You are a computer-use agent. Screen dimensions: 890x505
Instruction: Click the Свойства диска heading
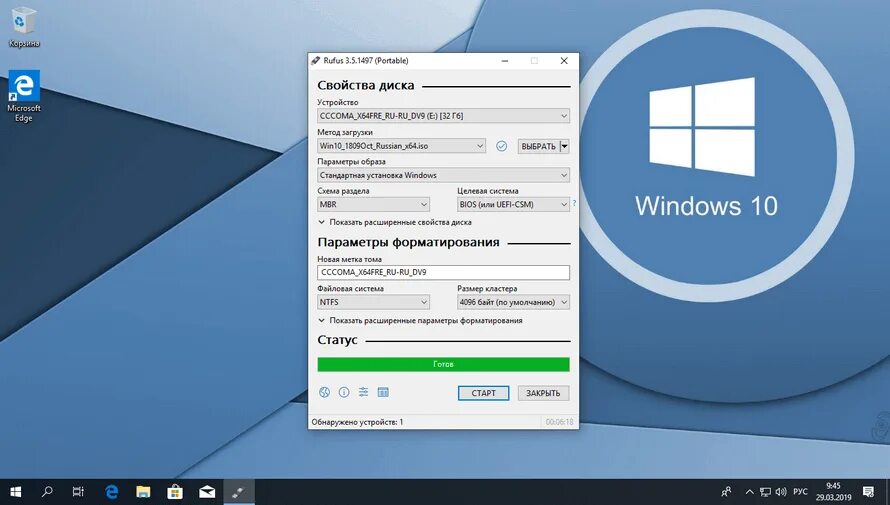pos(366,86)
